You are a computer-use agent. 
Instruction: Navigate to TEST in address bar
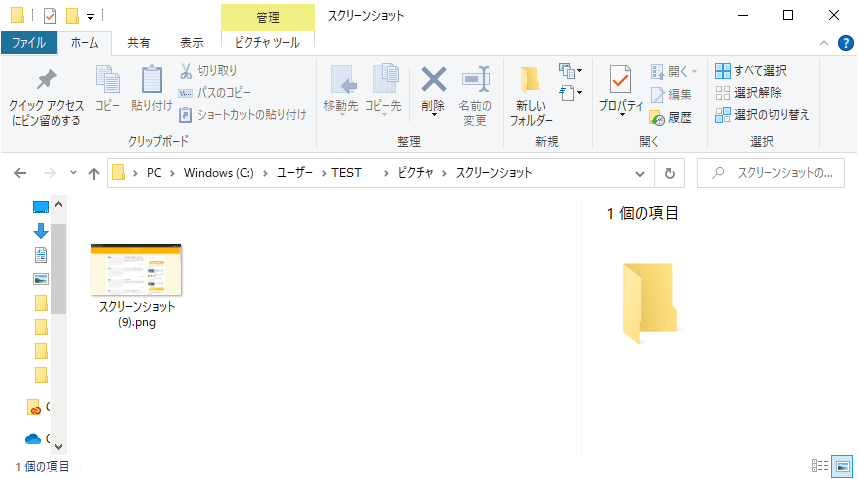346,173
